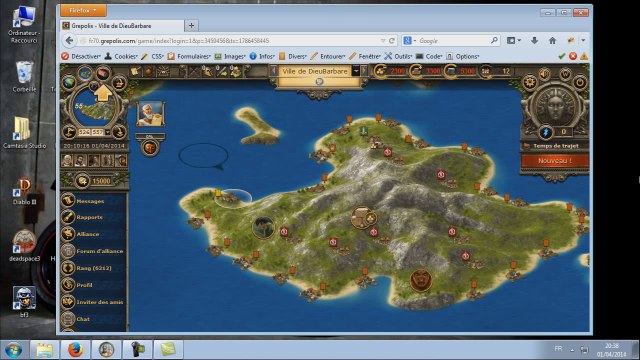
Task: Click crossed swords attack toolbar icon
Action: tap(193, 72)
